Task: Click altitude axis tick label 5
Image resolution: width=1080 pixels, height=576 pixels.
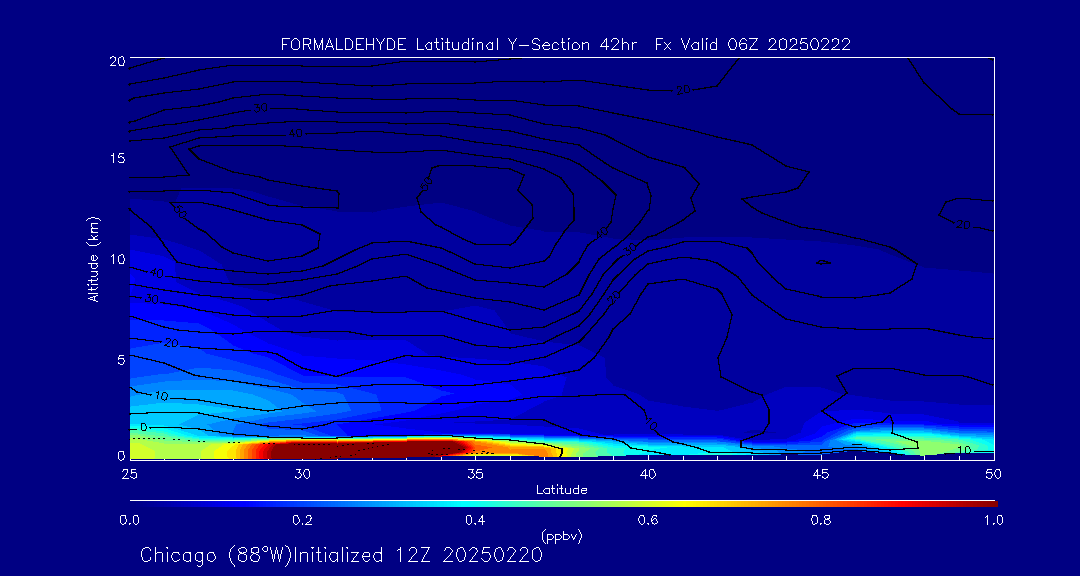Action: [119, 360]
